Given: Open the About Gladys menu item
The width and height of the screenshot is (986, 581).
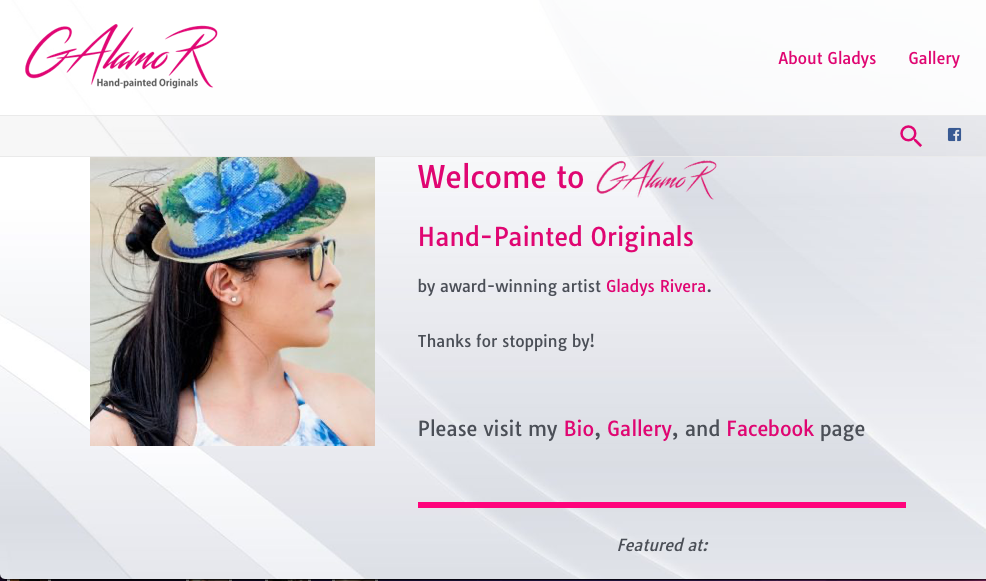Looking at the screenshot, I should click(827, 58).
